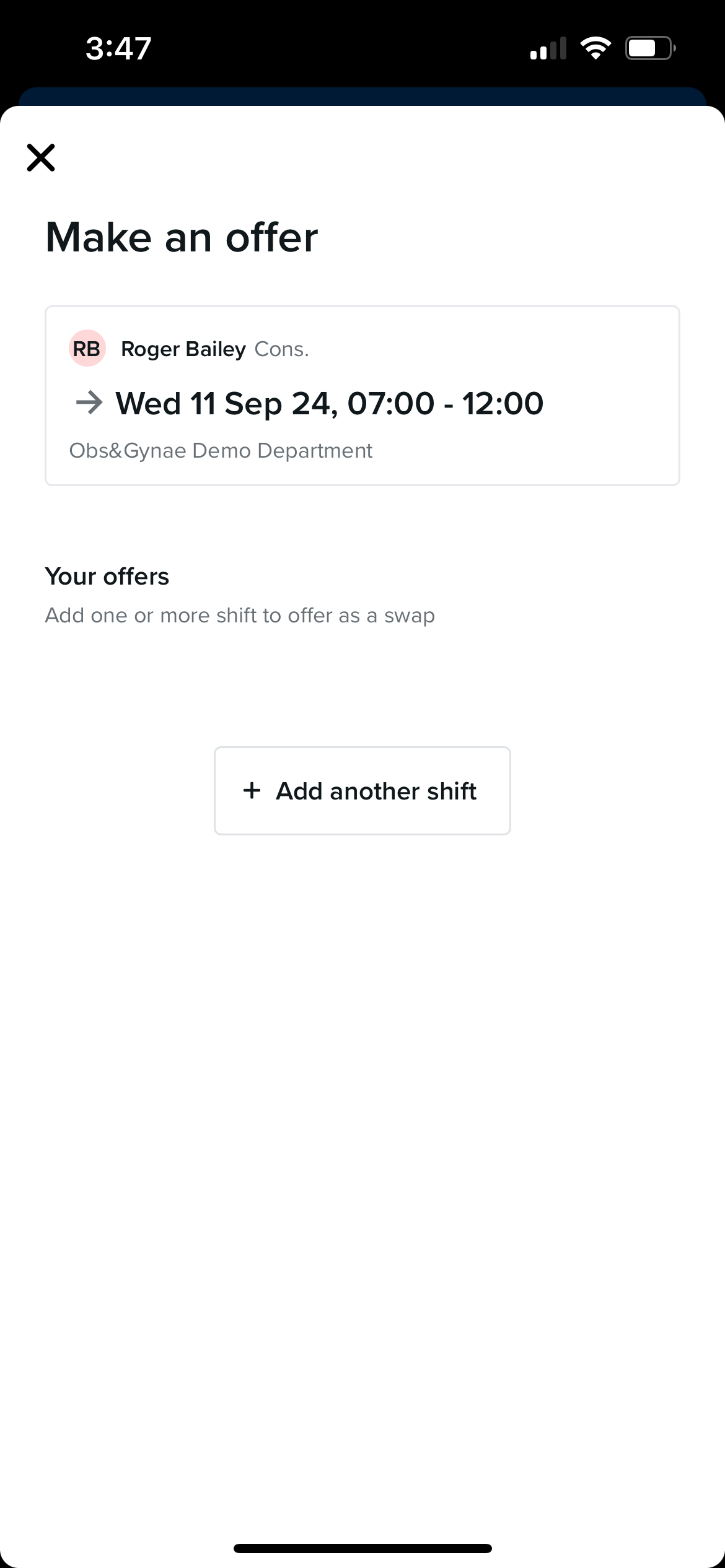Tap Obs&Gynae Demo Department text
Screen dimensions: 725x1568
point(221,451)
